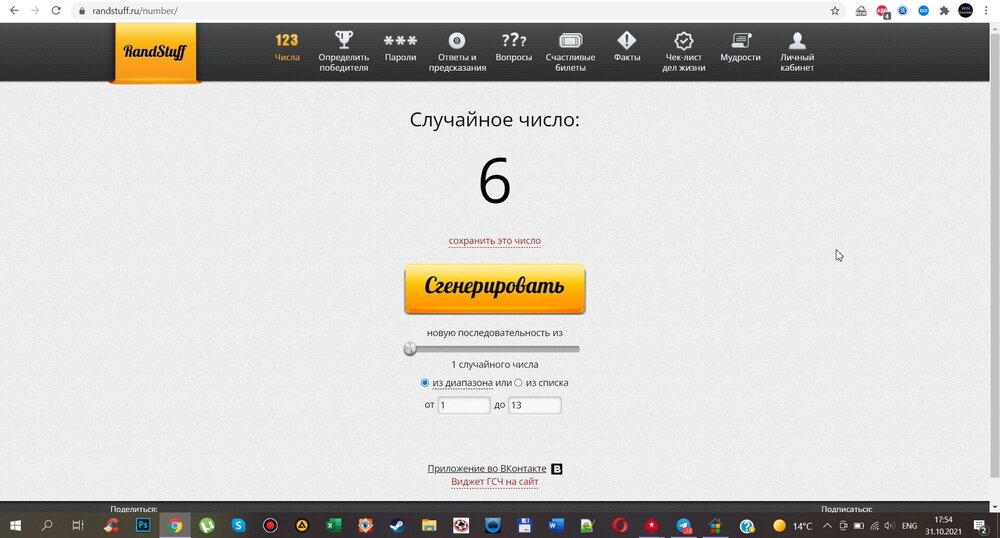
Task: Select the 'из диапазона' radio option
Action: [425, 383]
